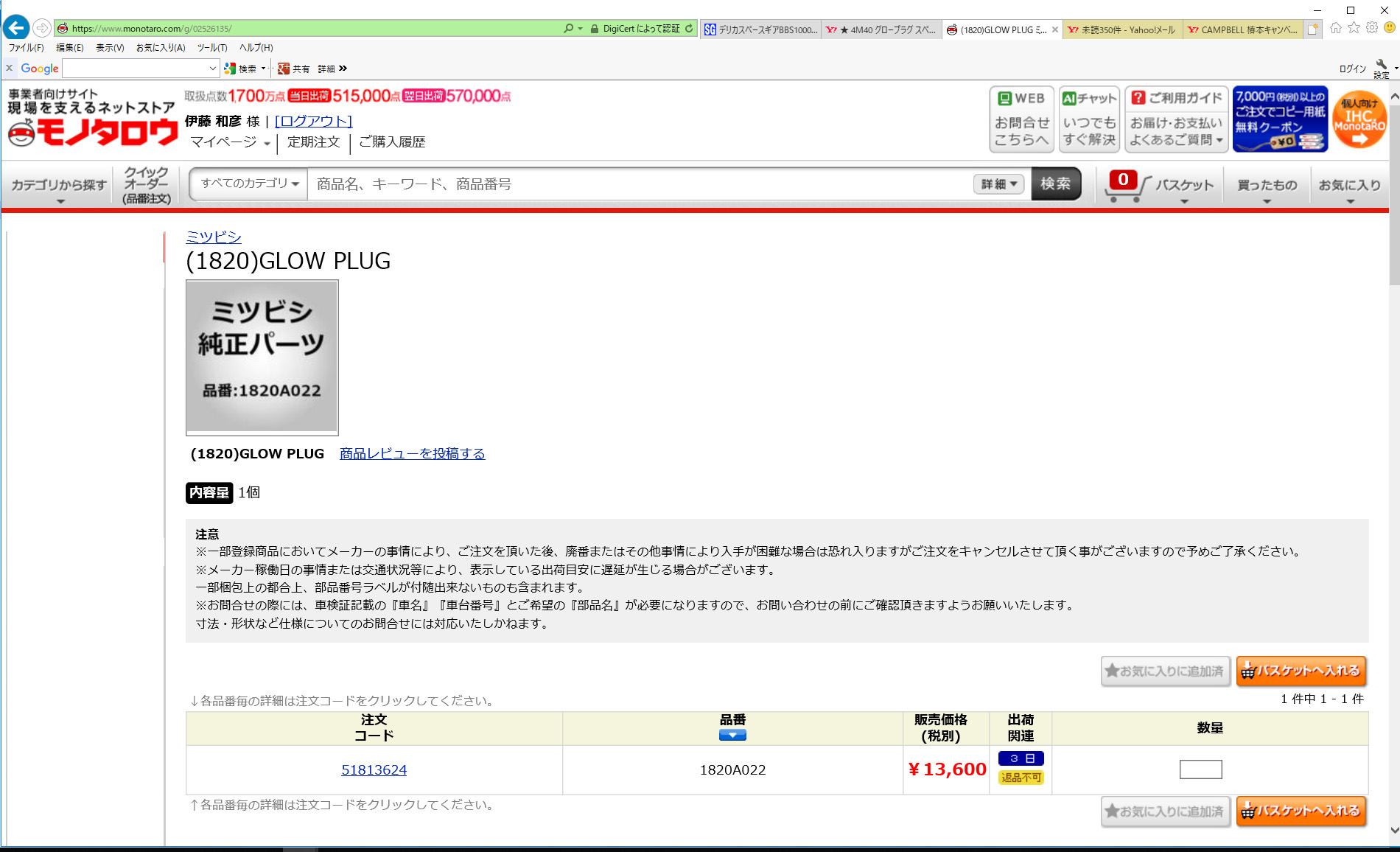Click the Google toolbar search input
This screenshot has width=1400, height=852.
(134, 69)
